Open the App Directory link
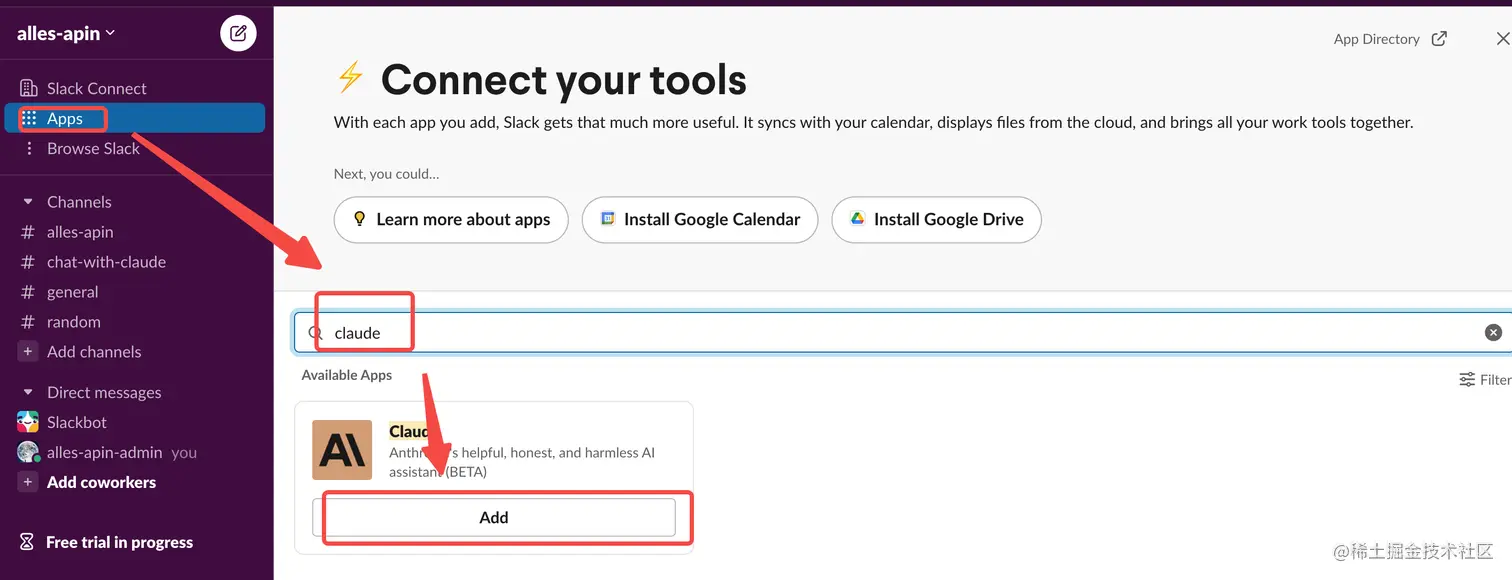Image resolution: width=1512 pixels, height=580 pixels. pyautogui.click(x=1377, y=39)
